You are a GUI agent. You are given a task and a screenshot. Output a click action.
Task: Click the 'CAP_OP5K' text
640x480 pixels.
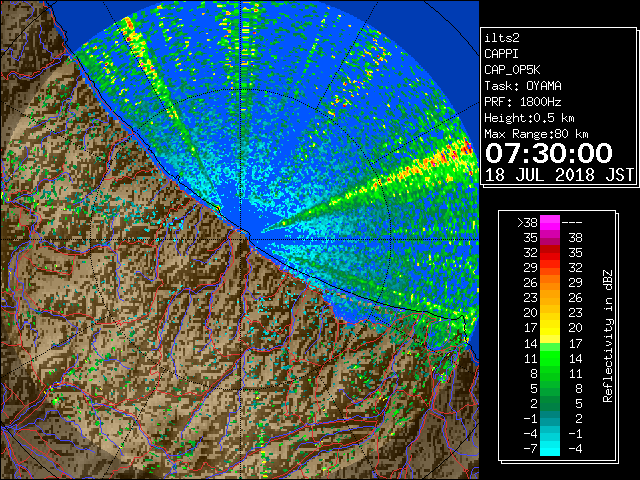tap(512, 70)
